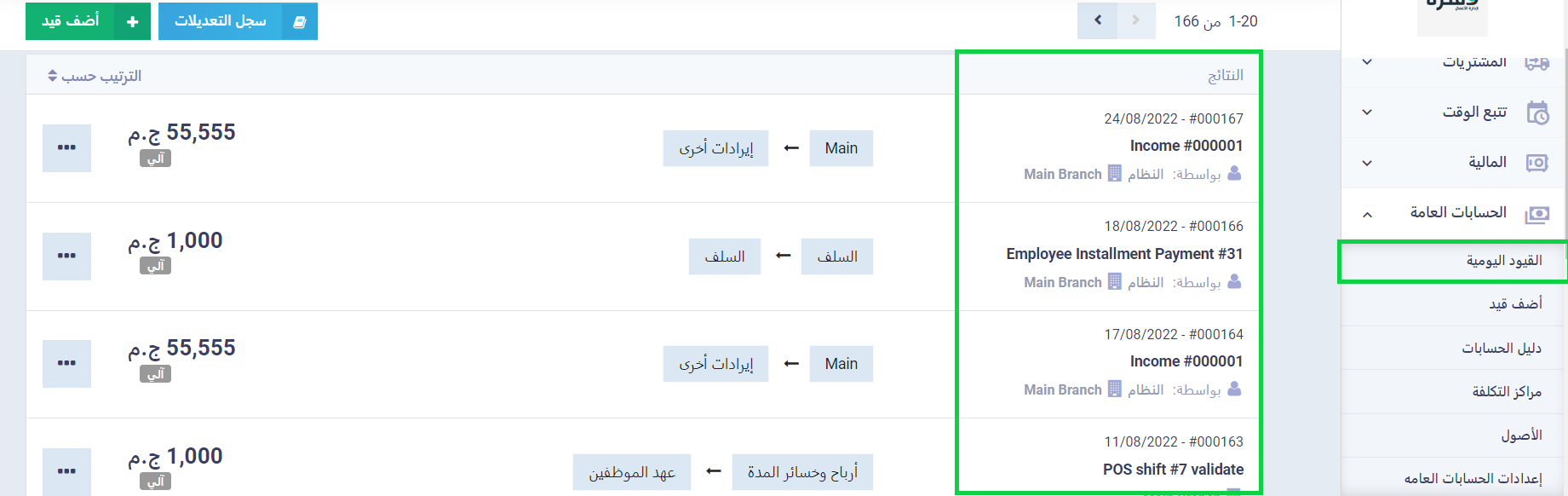This screenshot has height=496, width=1568.
Task: Open the Income #000001 entry dated 24/08/2022
Action: pos(1186,146)
